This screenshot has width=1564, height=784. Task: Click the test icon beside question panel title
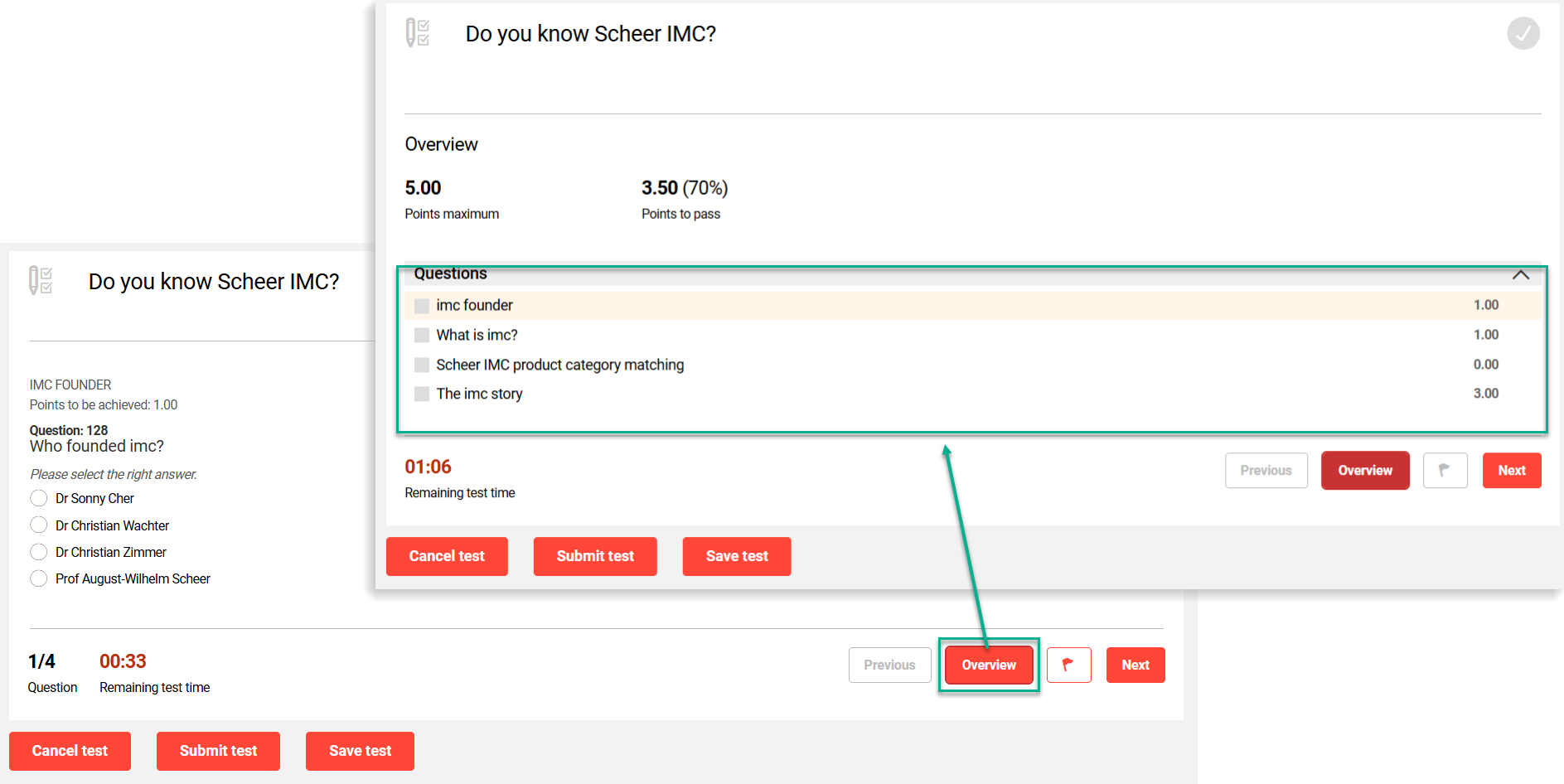click(x=41, y=280)
